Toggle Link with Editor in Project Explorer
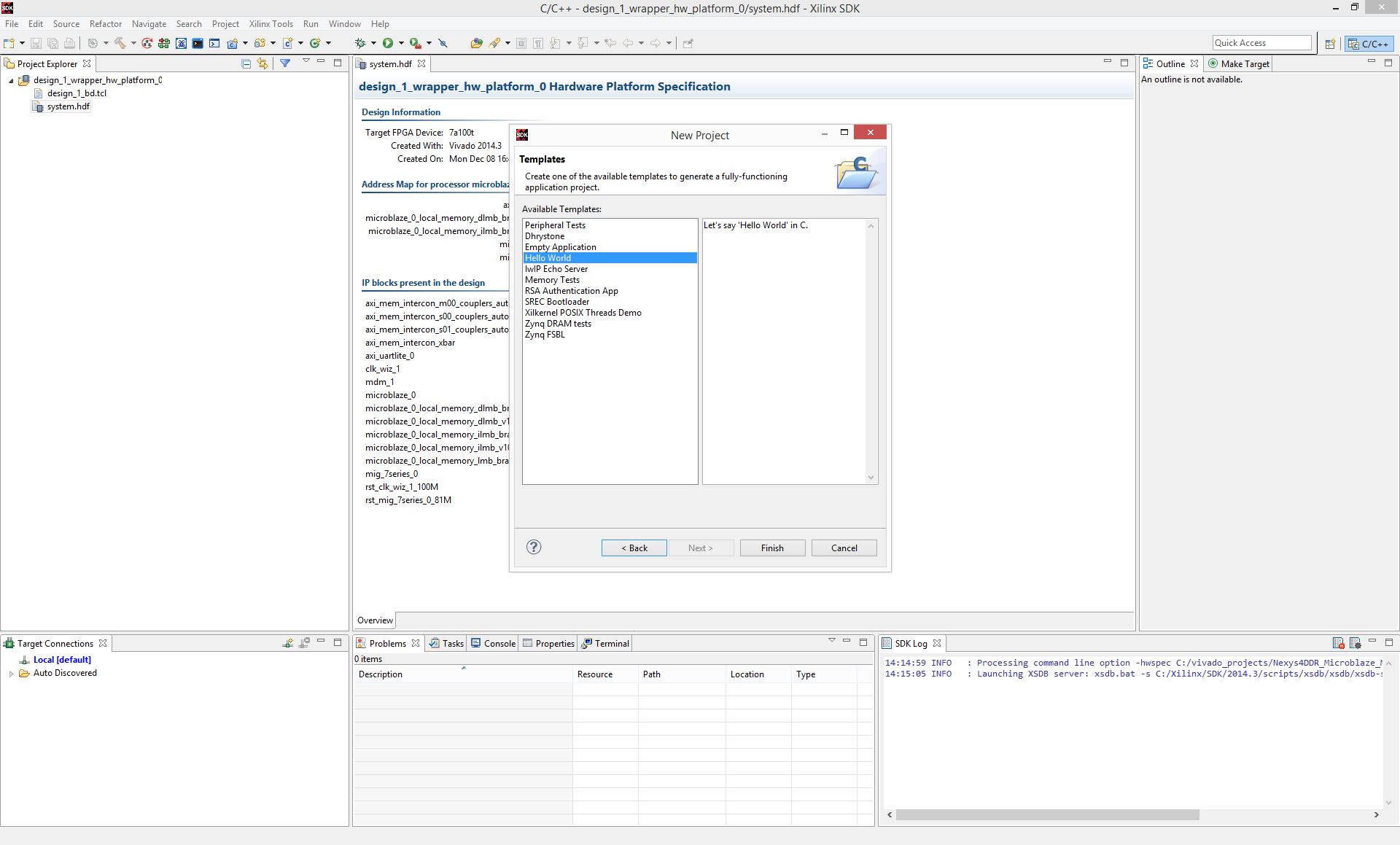Screen dimensions: 1400x845 pos(262,63)
